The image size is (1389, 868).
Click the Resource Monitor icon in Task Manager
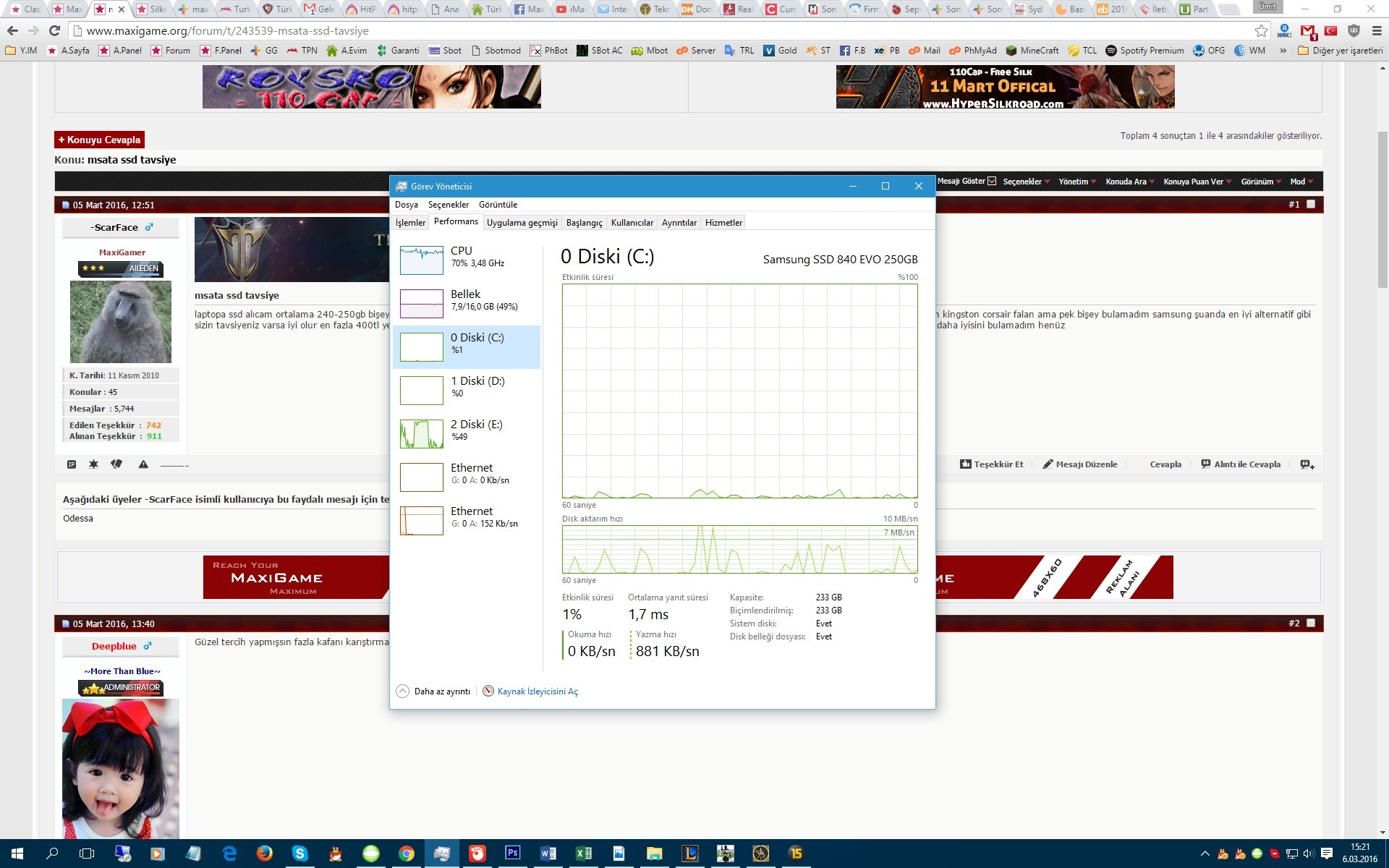tap(488, 691)
